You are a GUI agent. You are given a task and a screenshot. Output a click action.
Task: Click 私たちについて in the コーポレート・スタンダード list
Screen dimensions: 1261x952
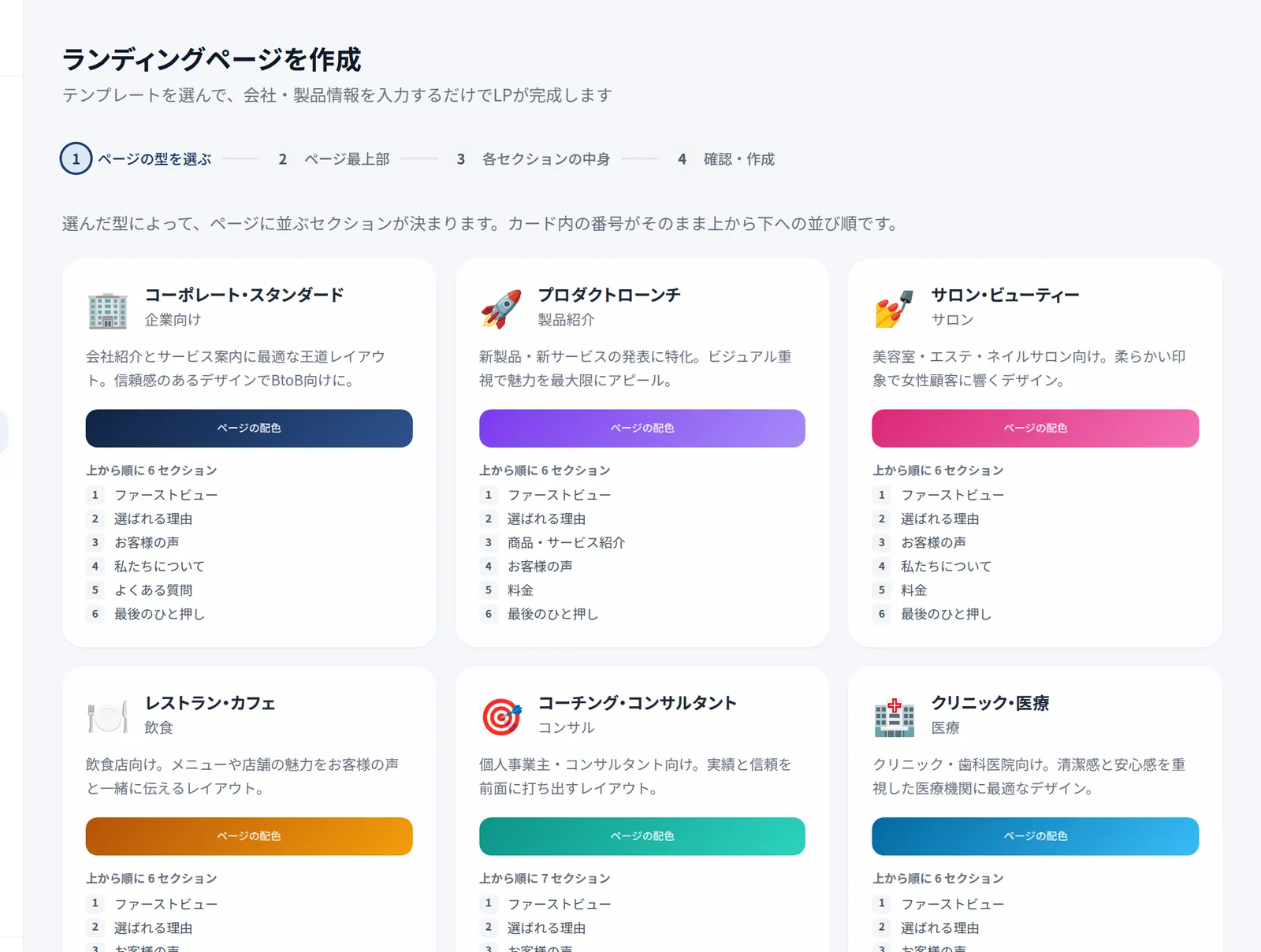point(160,567)
